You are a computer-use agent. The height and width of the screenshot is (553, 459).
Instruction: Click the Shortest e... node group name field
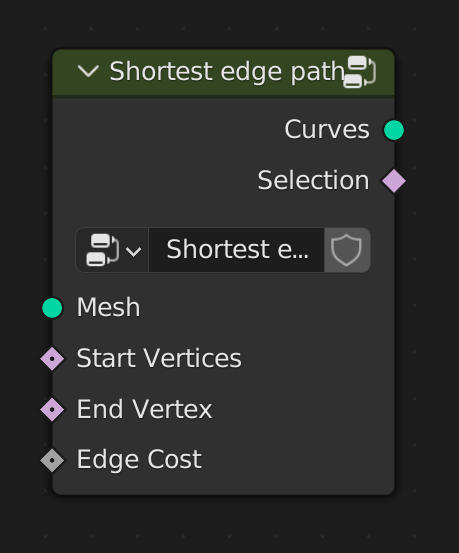236,250
